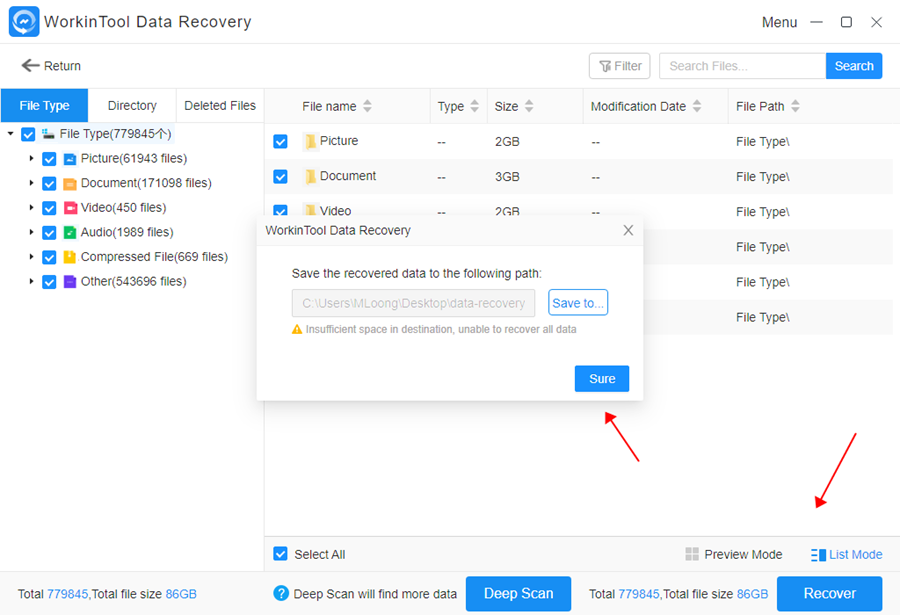Uncheck Other(543696 files) checkbox
Screen dimensions: 900x615
pyautogui.click(x=49, y=282)
